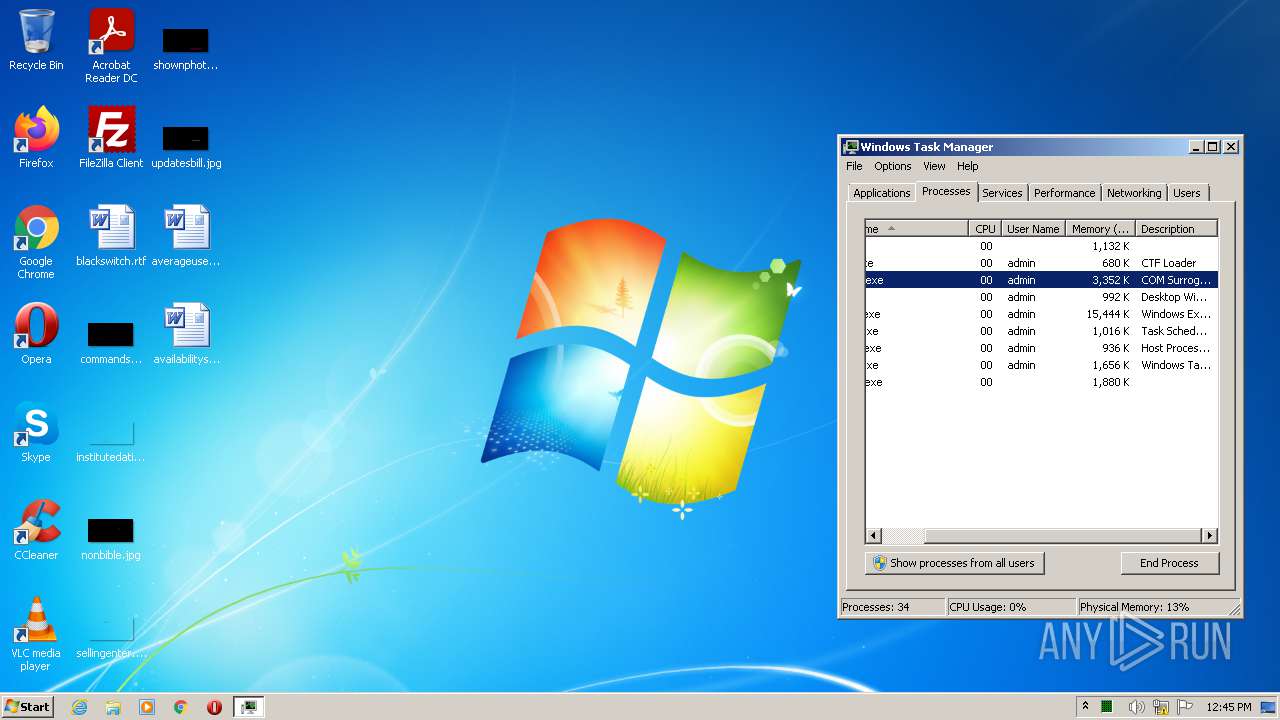This screenshot has width=1280, height=720.
Task: Select the Windows Ex... process row
Action: tap(1041, 314)
